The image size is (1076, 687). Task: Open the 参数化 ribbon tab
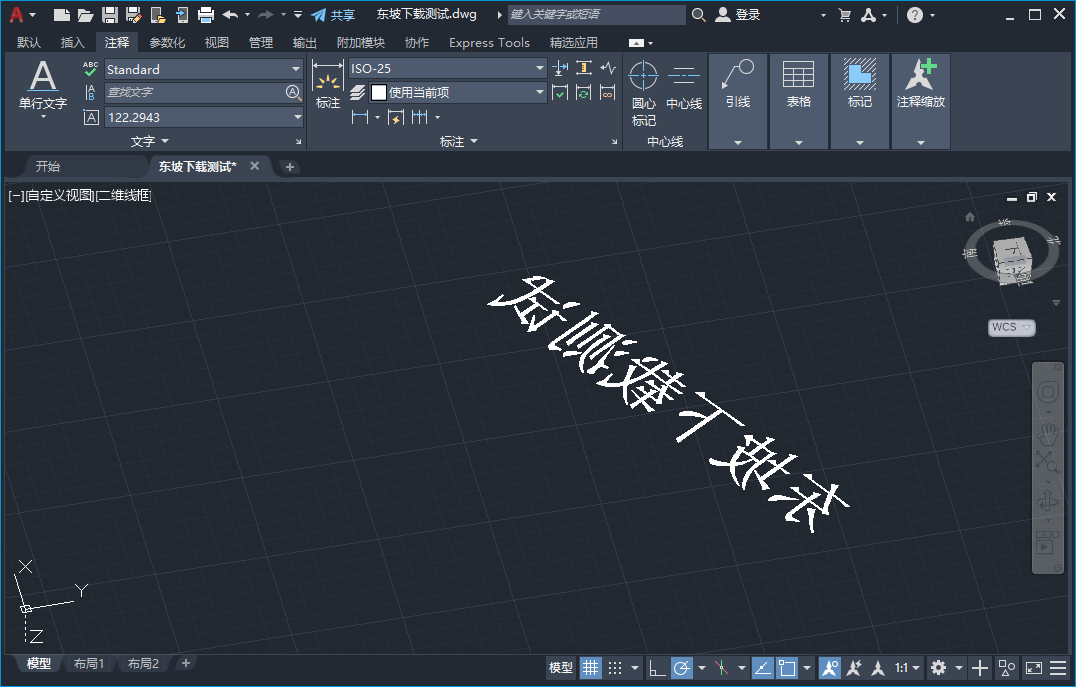click(x=167, y=43)
